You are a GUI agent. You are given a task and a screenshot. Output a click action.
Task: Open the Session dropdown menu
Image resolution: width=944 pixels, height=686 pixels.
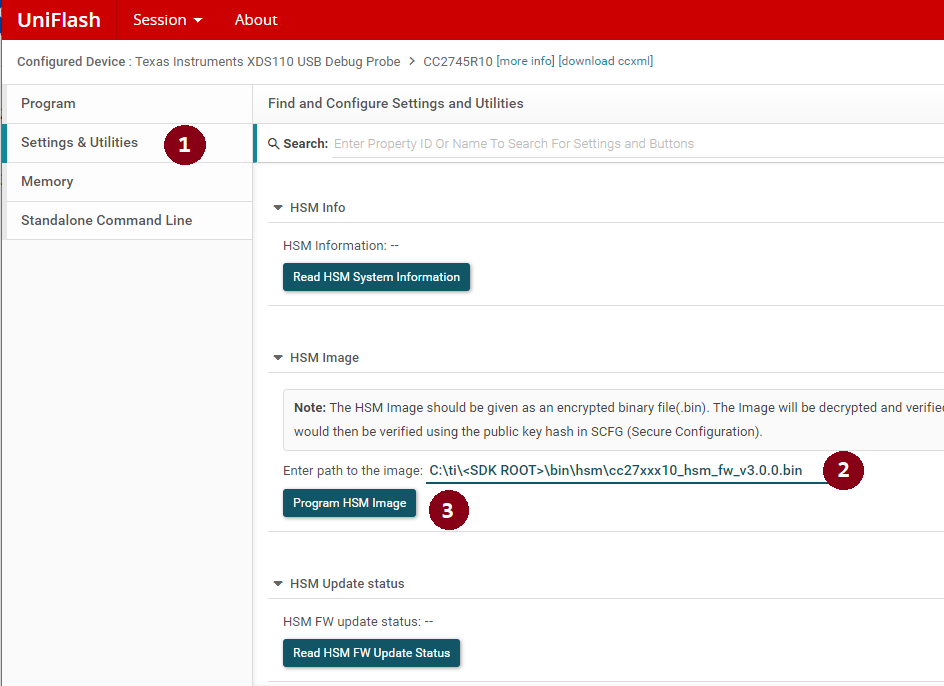tap(167, 20)
